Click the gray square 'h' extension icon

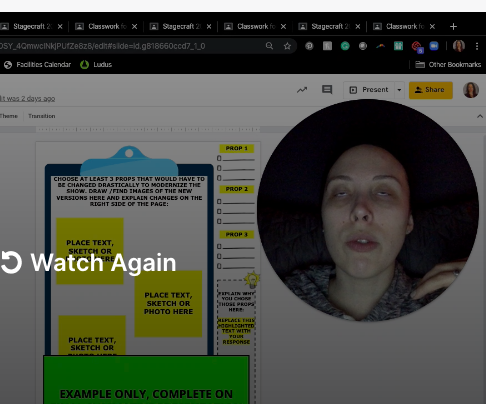coord(327,46)
